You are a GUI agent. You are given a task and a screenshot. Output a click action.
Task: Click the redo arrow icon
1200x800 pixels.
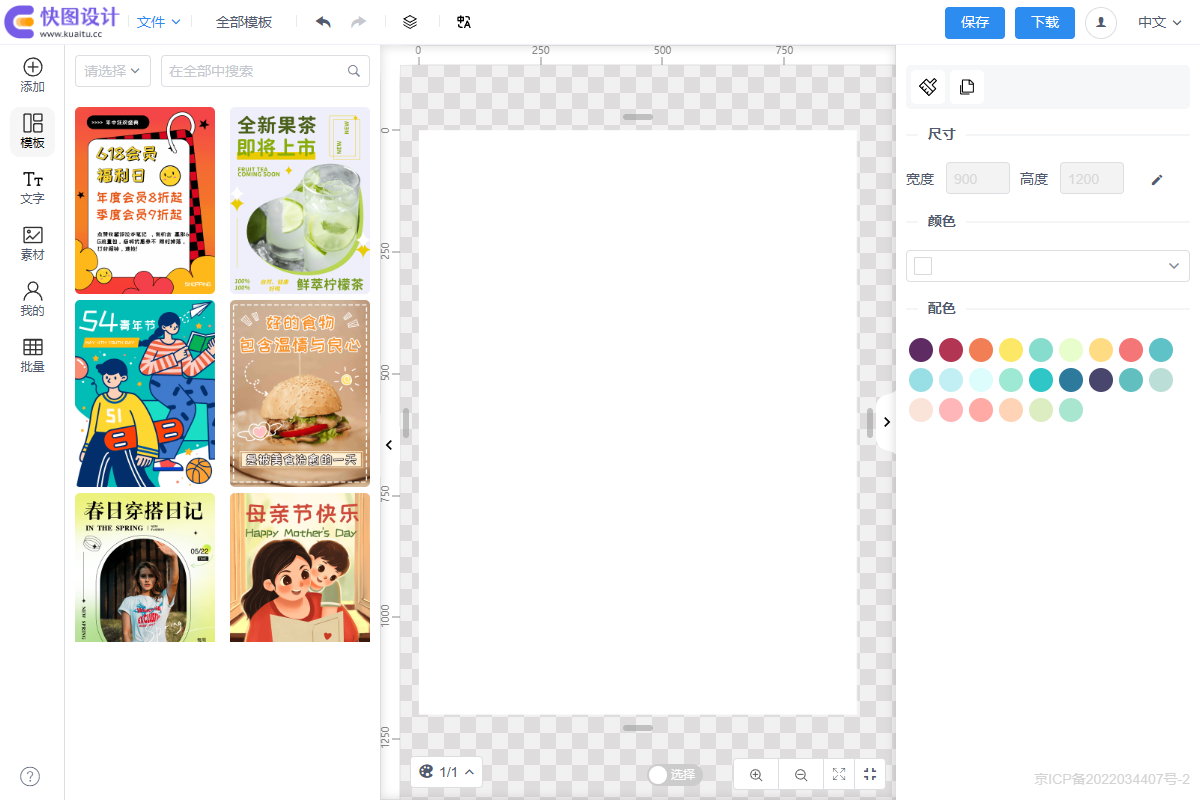tap(358, 22)
